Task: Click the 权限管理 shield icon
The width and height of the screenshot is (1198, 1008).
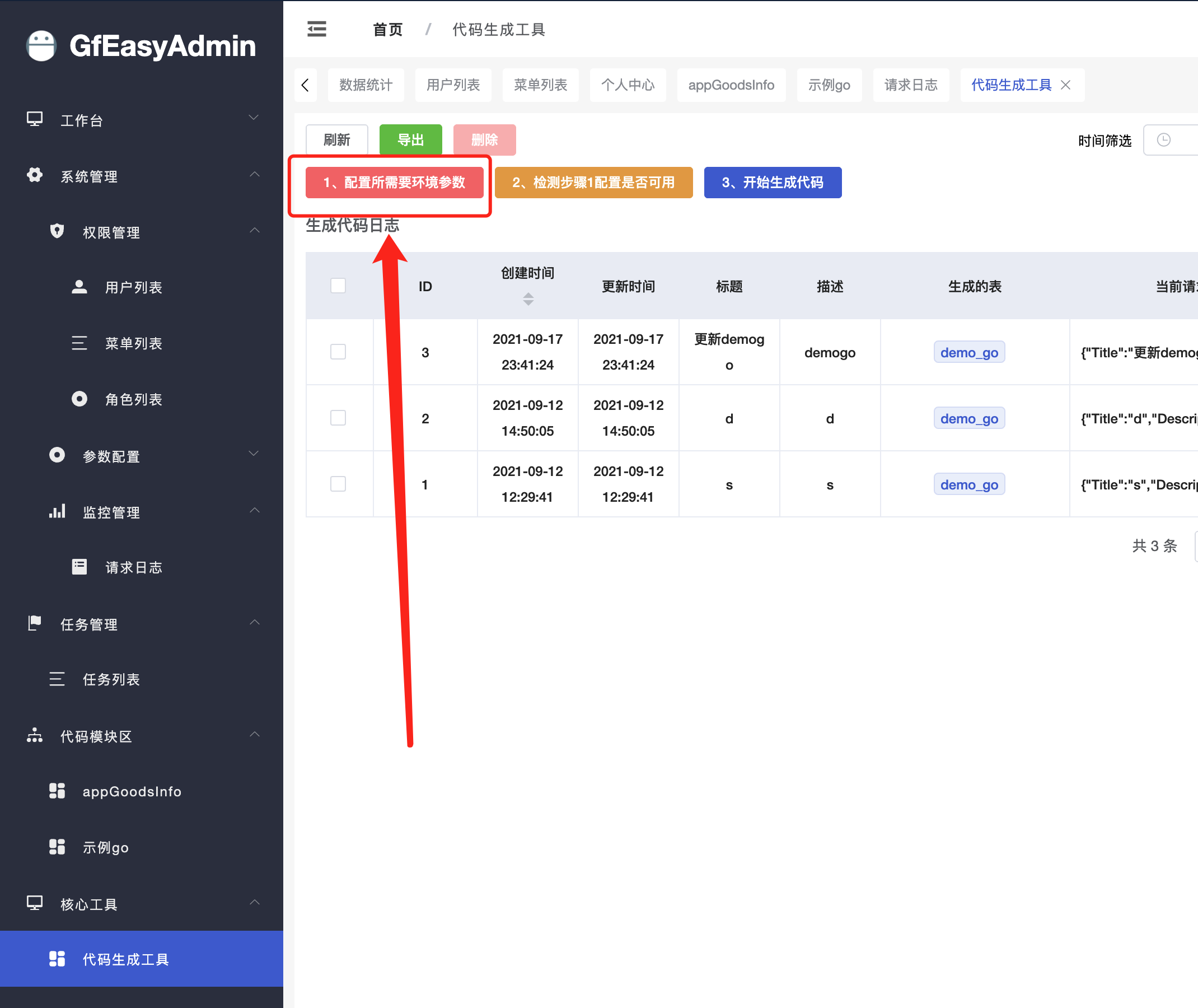Action: tap(57, 231)
